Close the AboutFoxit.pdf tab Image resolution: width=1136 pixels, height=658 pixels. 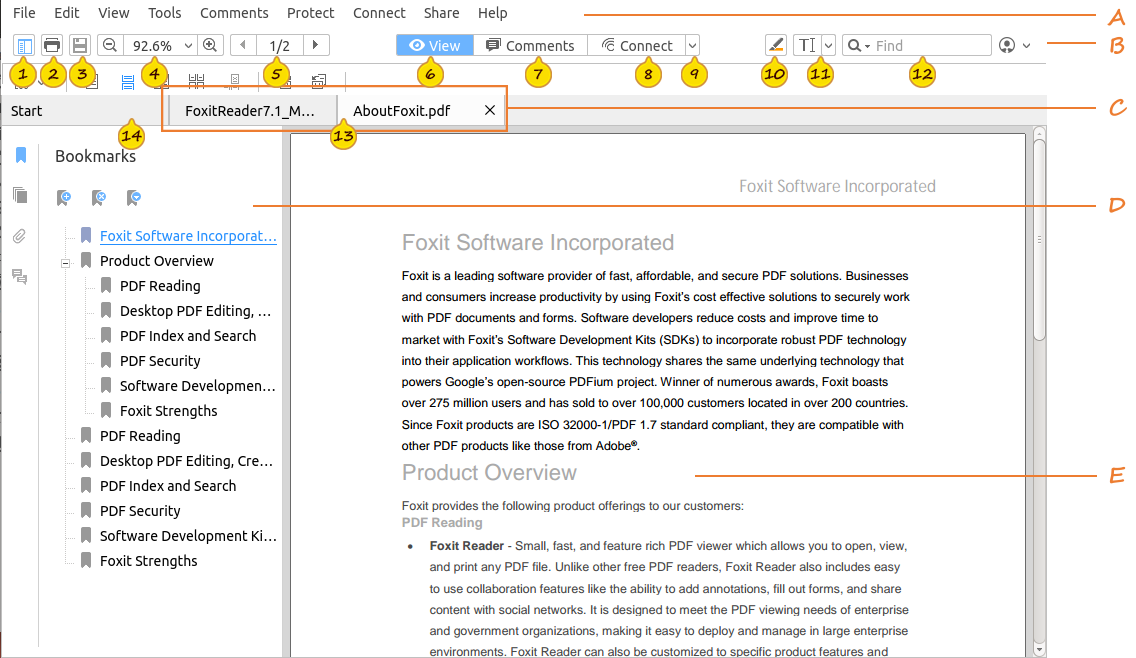490,110
